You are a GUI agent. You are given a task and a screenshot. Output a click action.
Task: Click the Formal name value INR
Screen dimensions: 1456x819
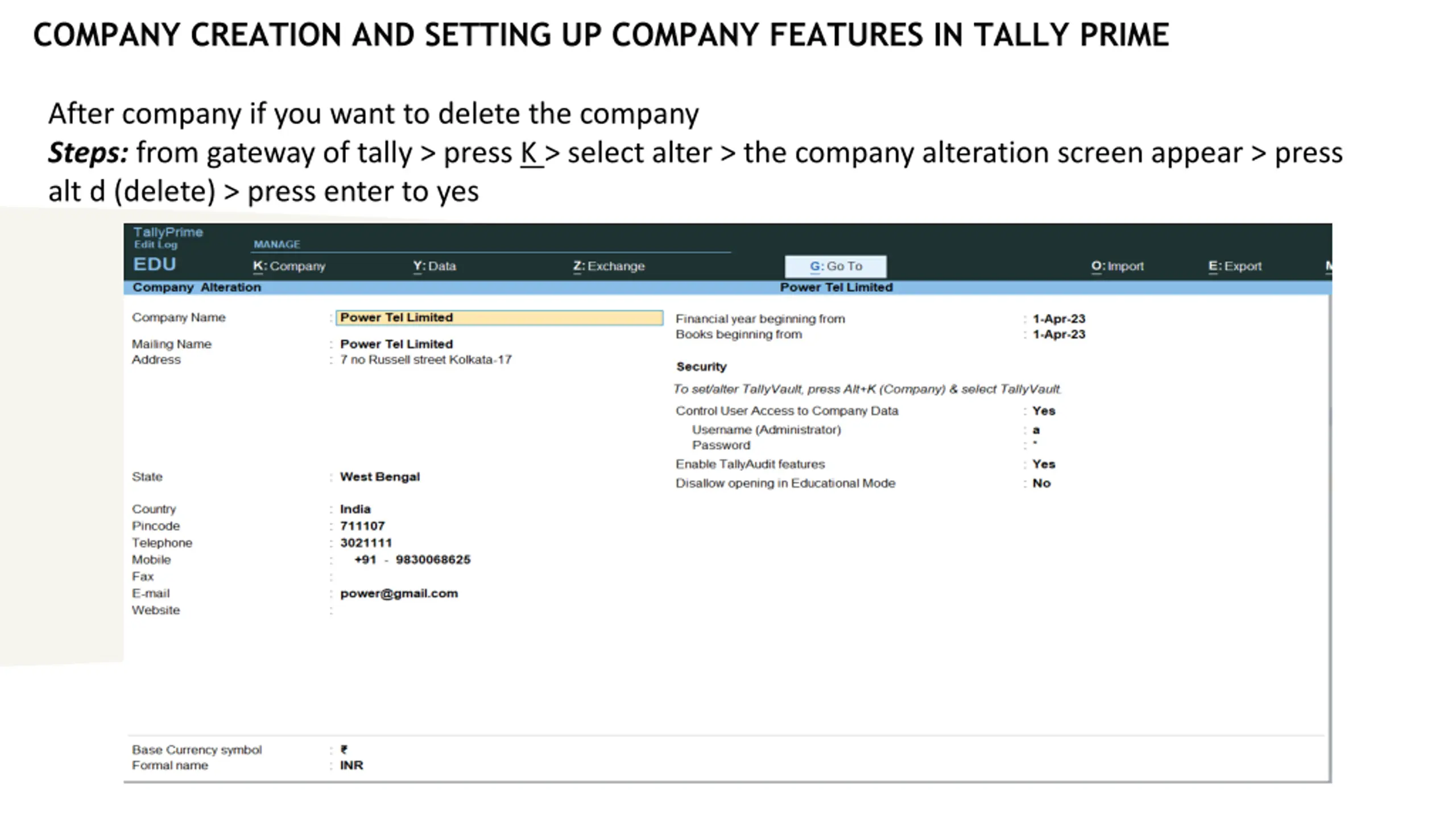[x=351, y=766]
